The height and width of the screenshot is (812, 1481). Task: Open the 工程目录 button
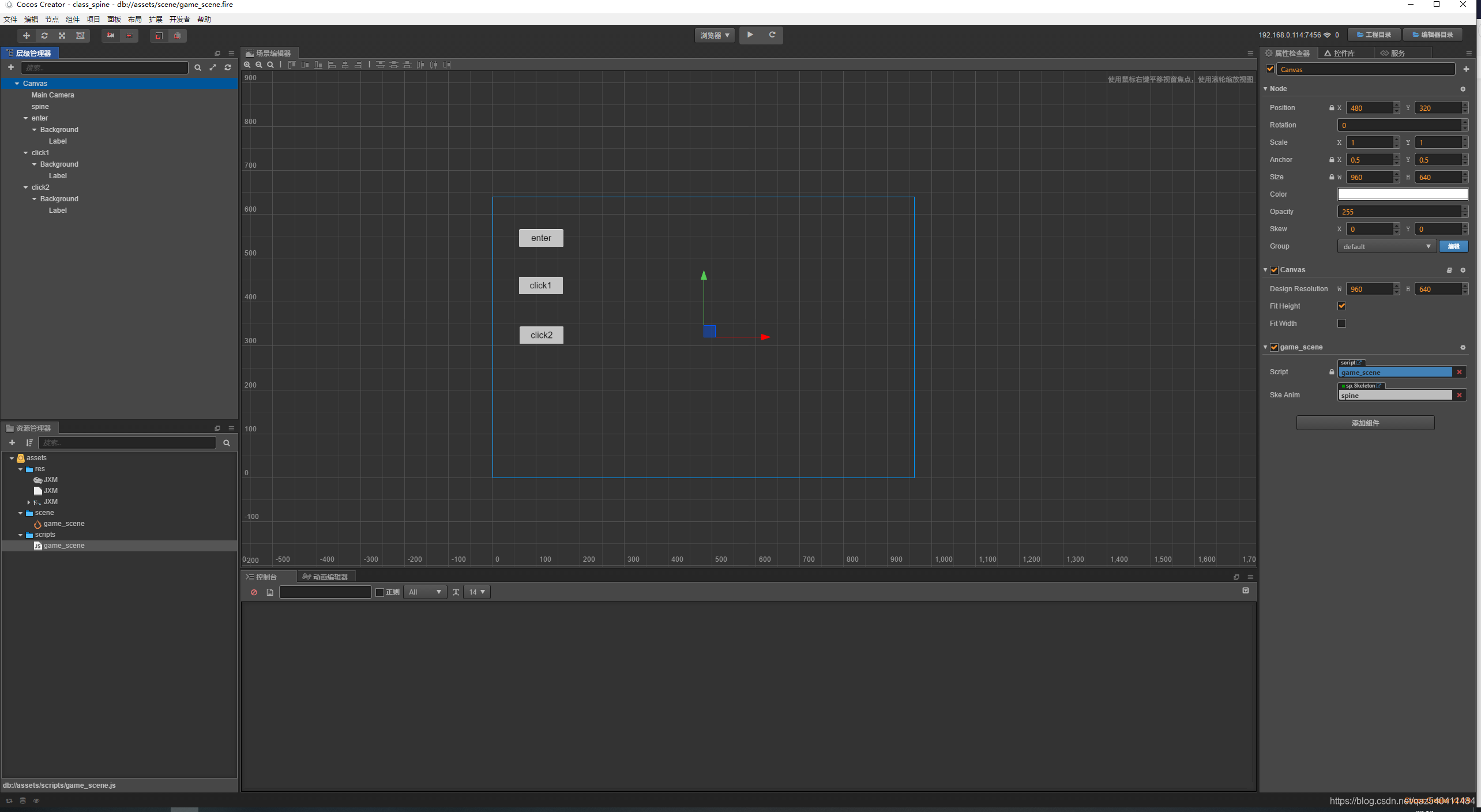pyautogui.click(x=1374, y=35)
